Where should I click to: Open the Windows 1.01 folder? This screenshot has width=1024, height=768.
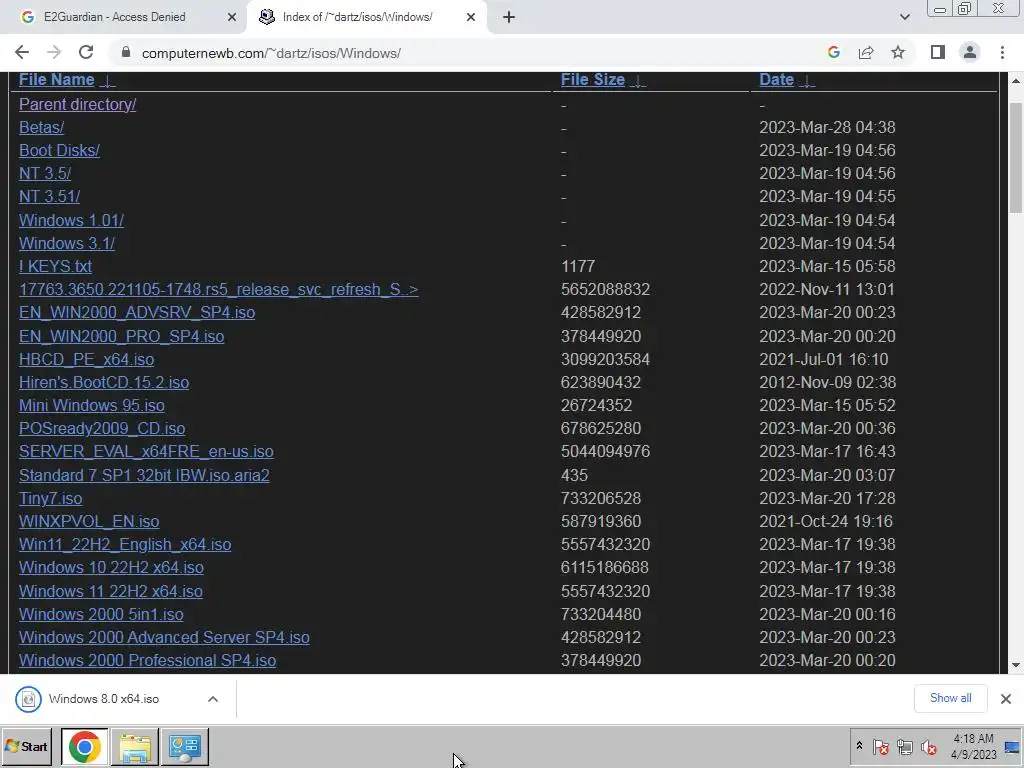point(71,220)
